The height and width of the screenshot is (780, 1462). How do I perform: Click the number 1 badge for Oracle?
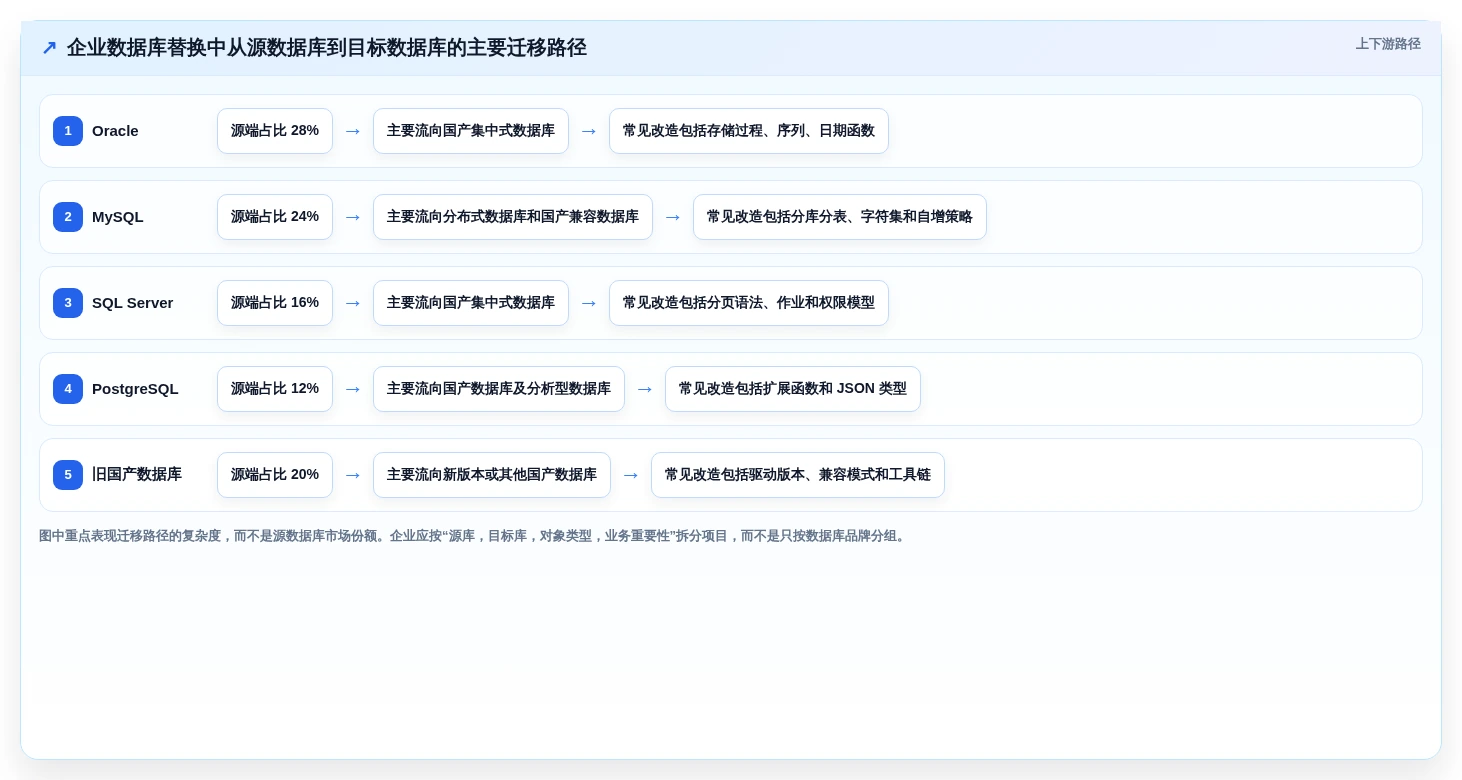point(68,131)
